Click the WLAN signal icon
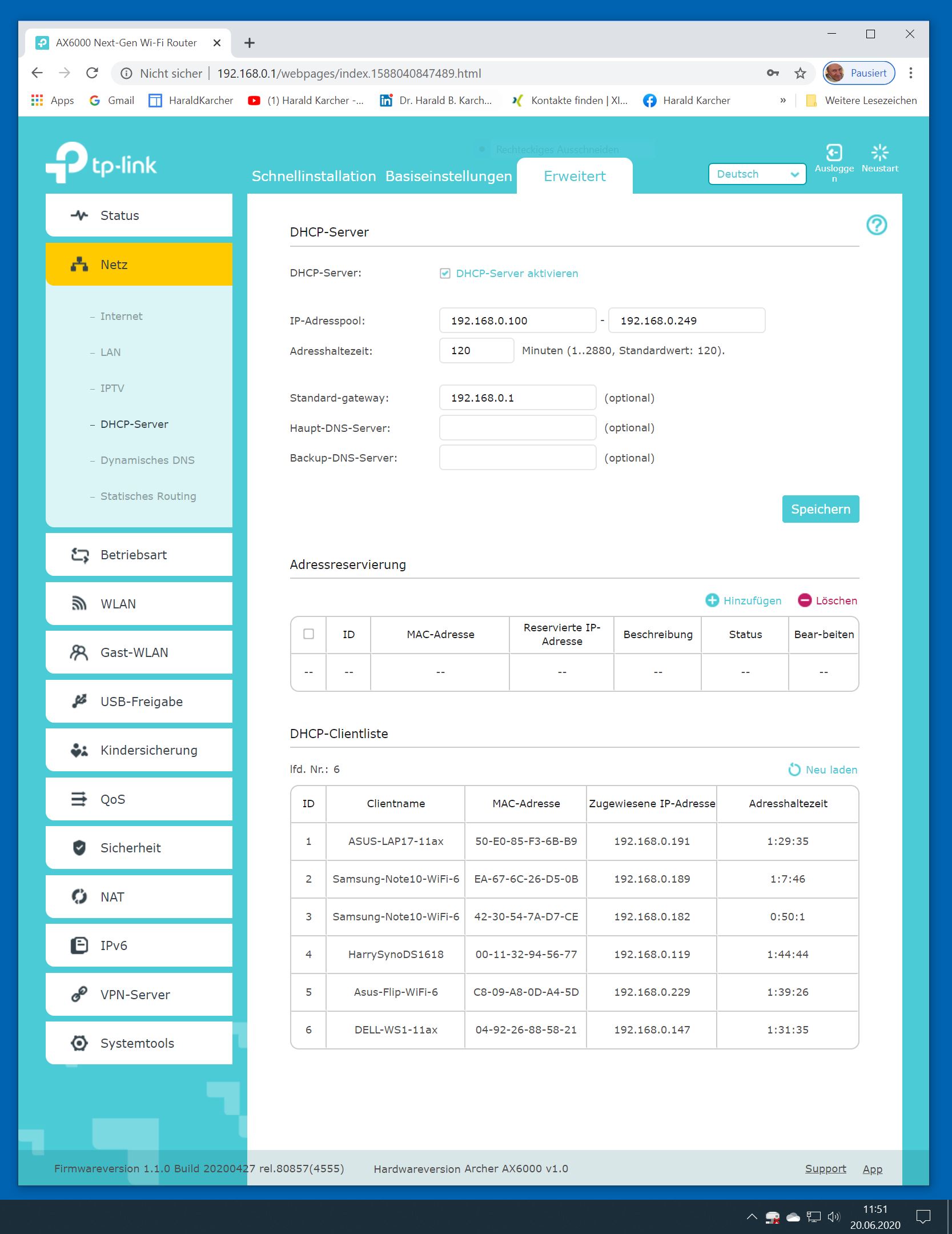 click(79, 604)
